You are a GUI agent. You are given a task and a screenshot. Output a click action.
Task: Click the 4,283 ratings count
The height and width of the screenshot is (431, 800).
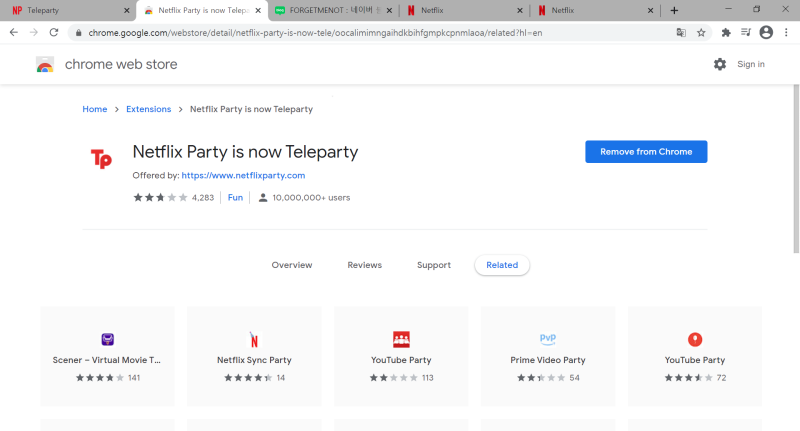(203, 198)
